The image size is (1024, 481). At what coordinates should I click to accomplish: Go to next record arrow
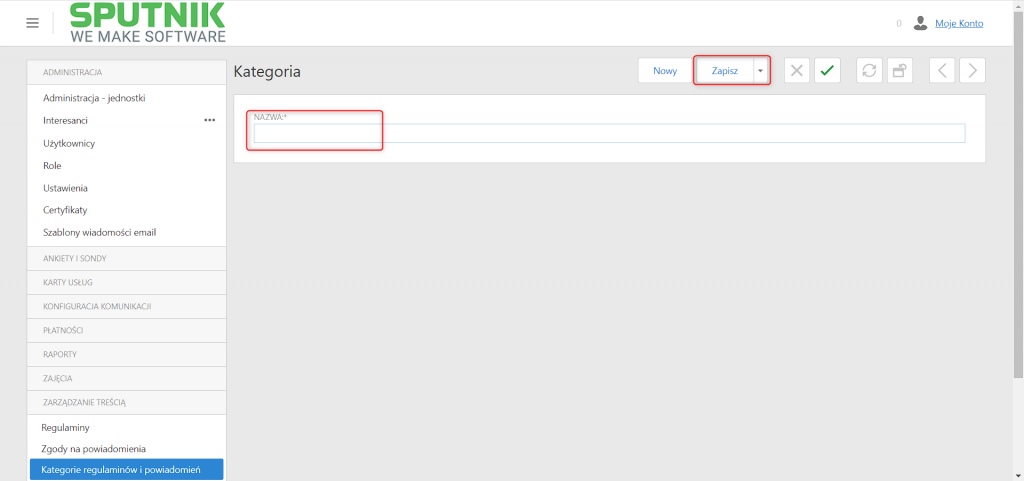pos(972,70)
